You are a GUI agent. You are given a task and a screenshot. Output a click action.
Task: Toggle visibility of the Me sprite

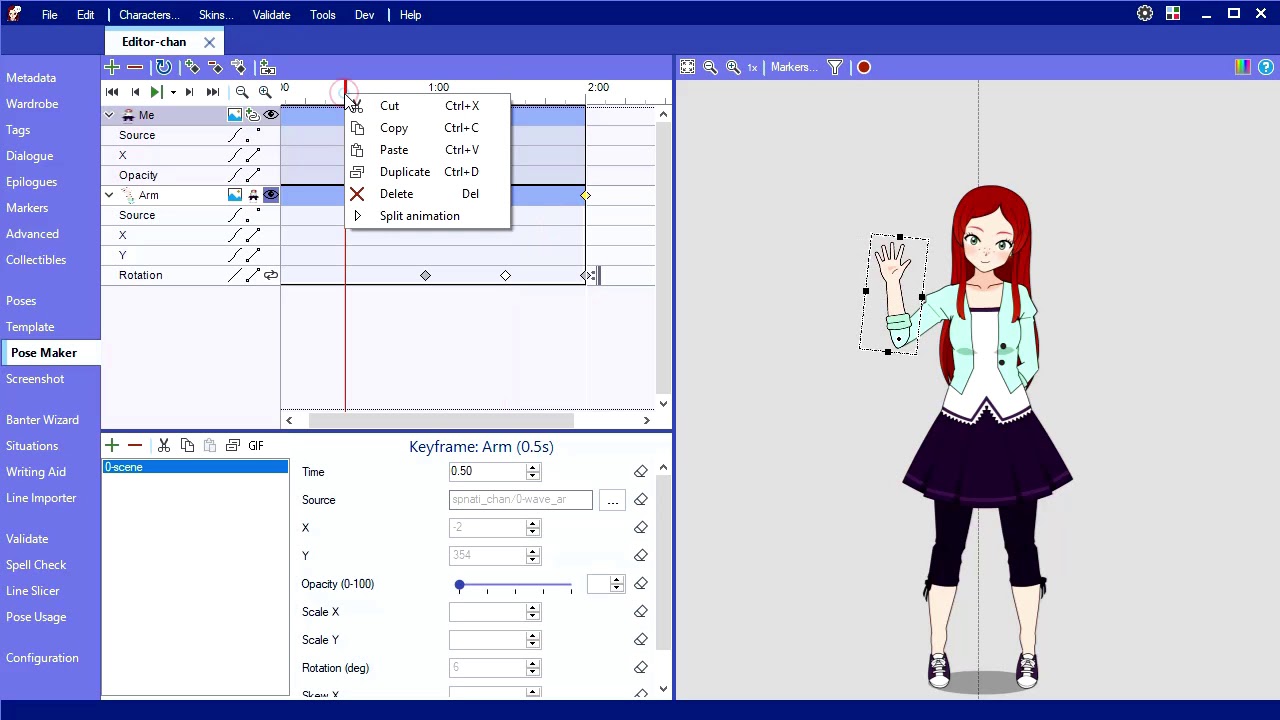pos(271,115)
